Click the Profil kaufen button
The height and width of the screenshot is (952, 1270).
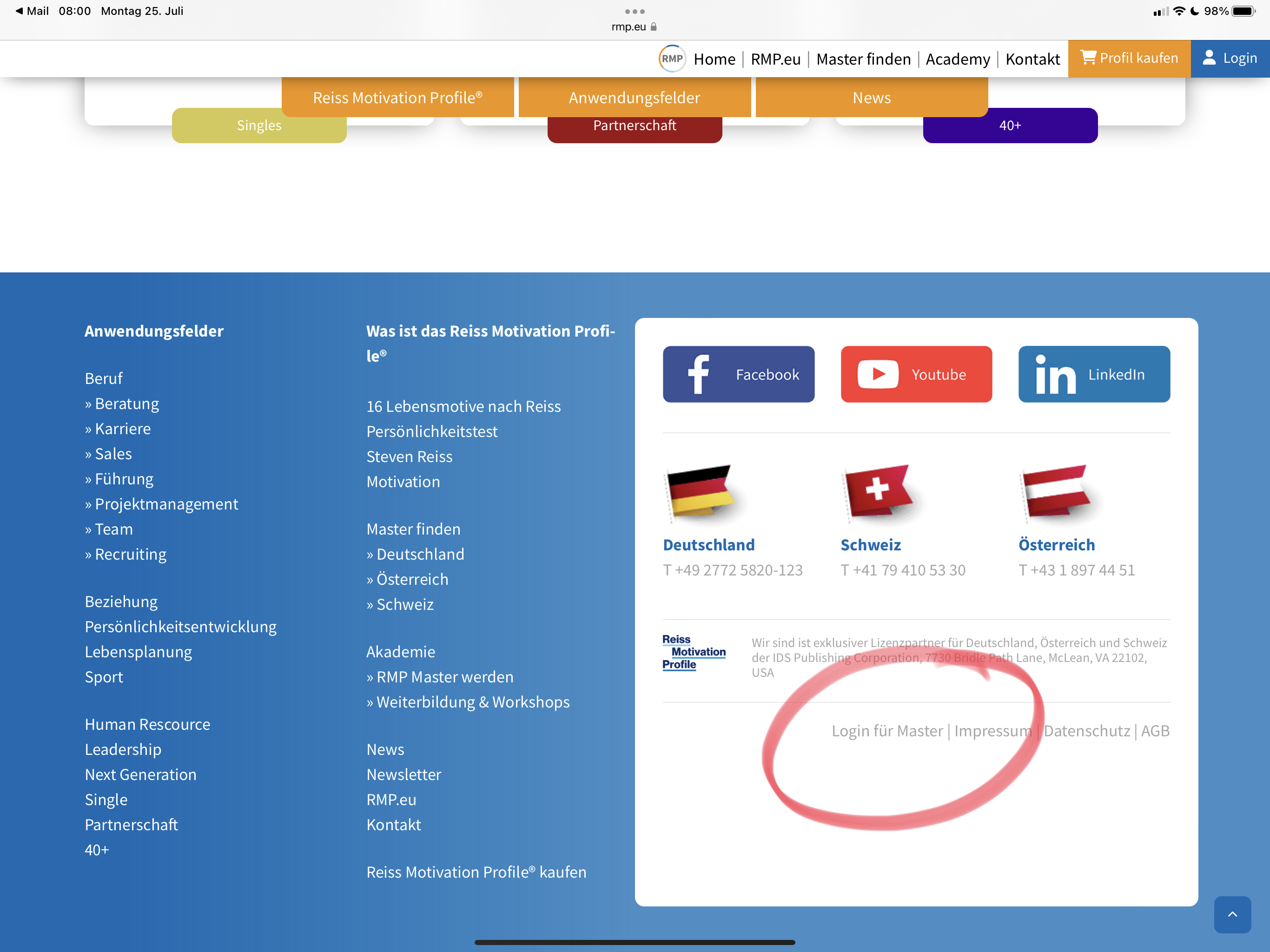(x=1129, y=59)
